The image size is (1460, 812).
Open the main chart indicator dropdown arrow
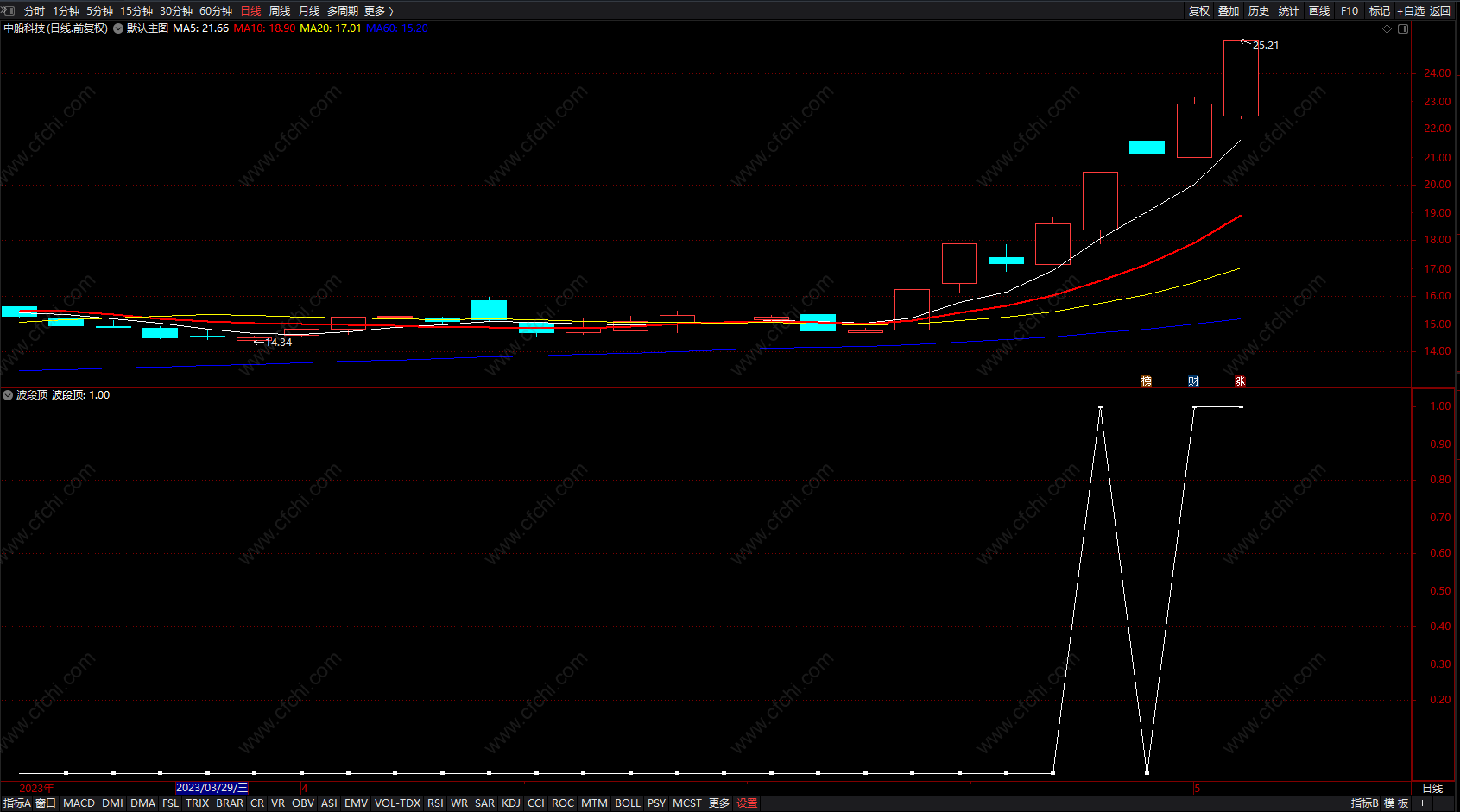pyautogui.click(x=118, y=28)
